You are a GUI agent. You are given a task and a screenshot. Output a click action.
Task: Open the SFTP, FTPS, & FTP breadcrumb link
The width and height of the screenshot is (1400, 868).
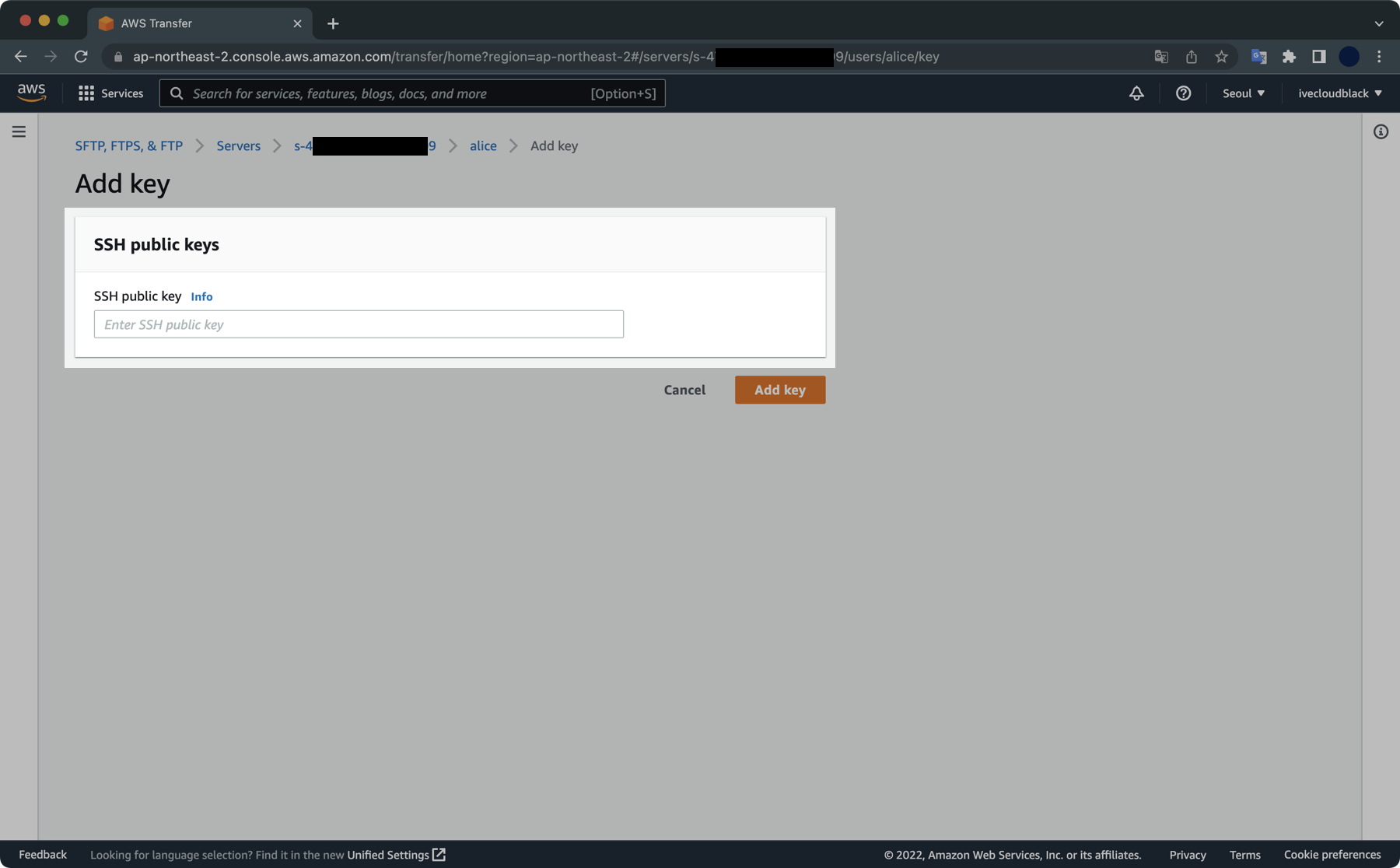(x=128, y=145)
